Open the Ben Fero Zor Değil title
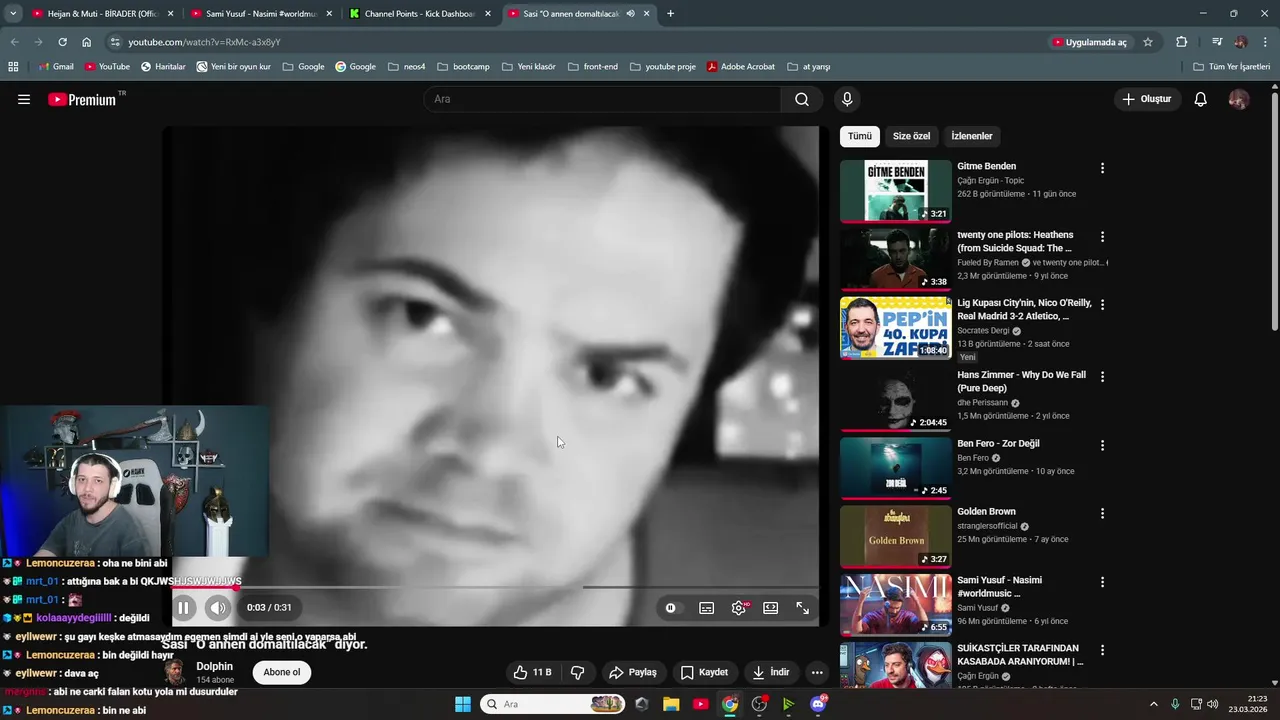 998,443
